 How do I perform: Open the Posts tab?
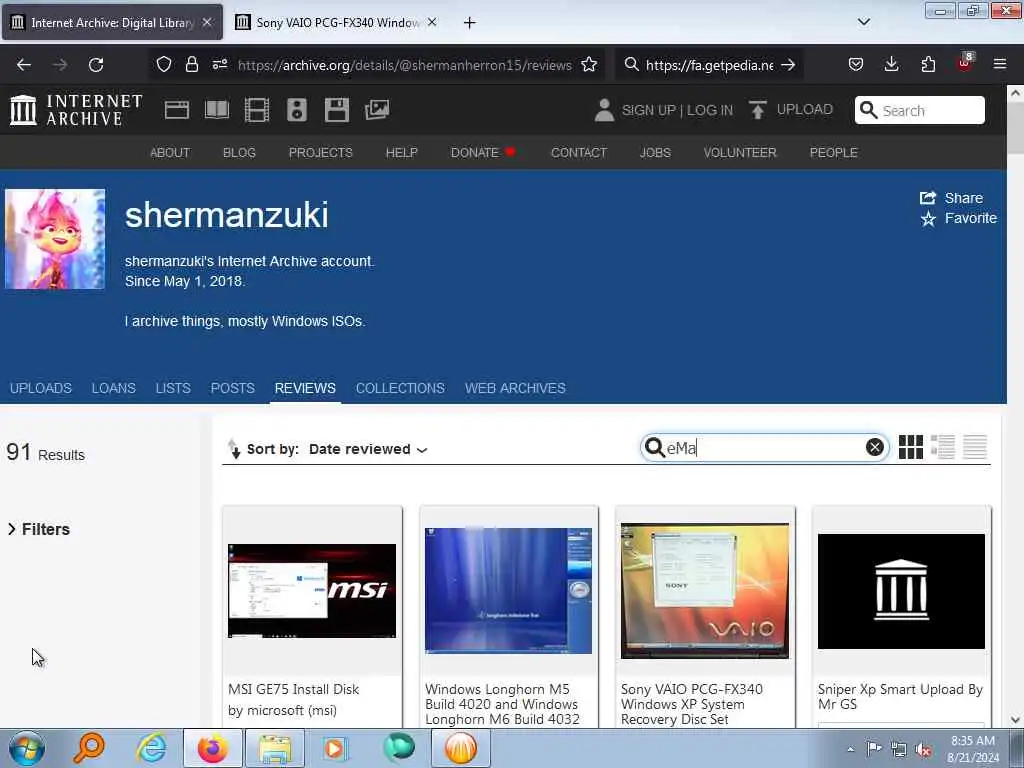232,388
